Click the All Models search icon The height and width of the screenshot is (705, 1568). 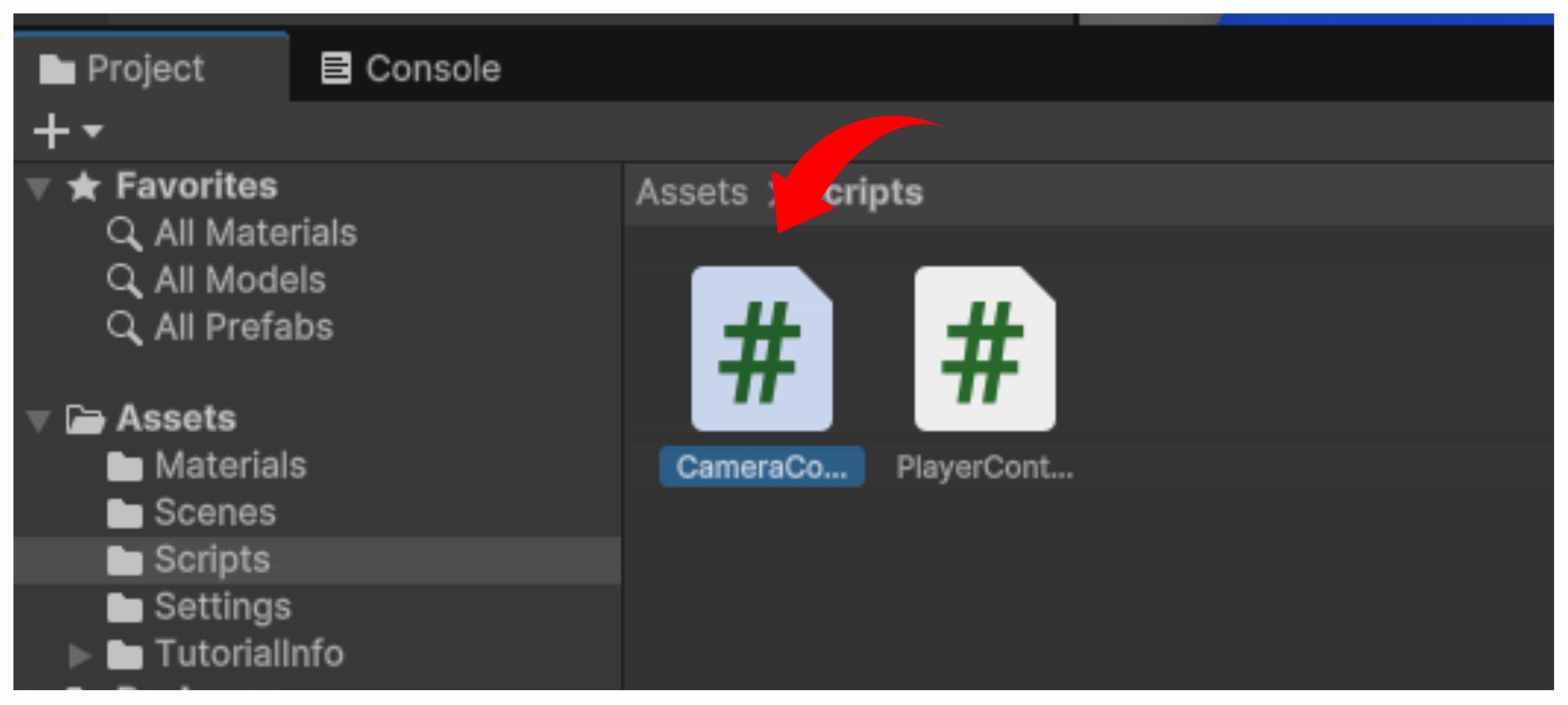tap(124, 281)
